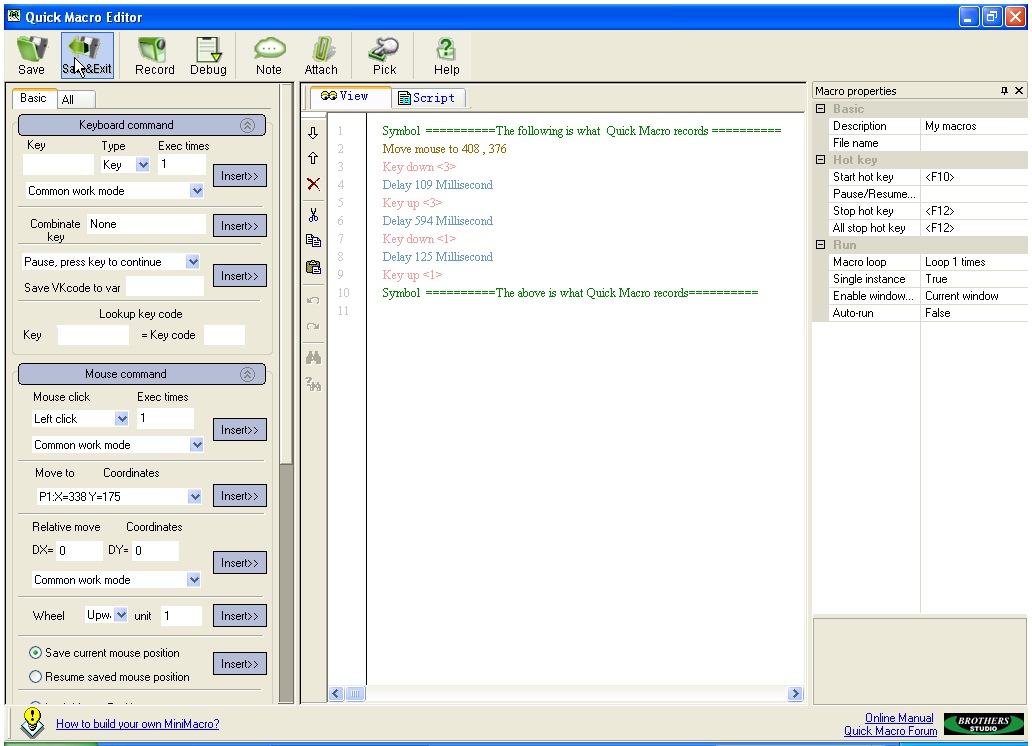Select the Start hot key <F10> value
The height and width of the screenshot is (746, 1032).
[x=973, y=176]
